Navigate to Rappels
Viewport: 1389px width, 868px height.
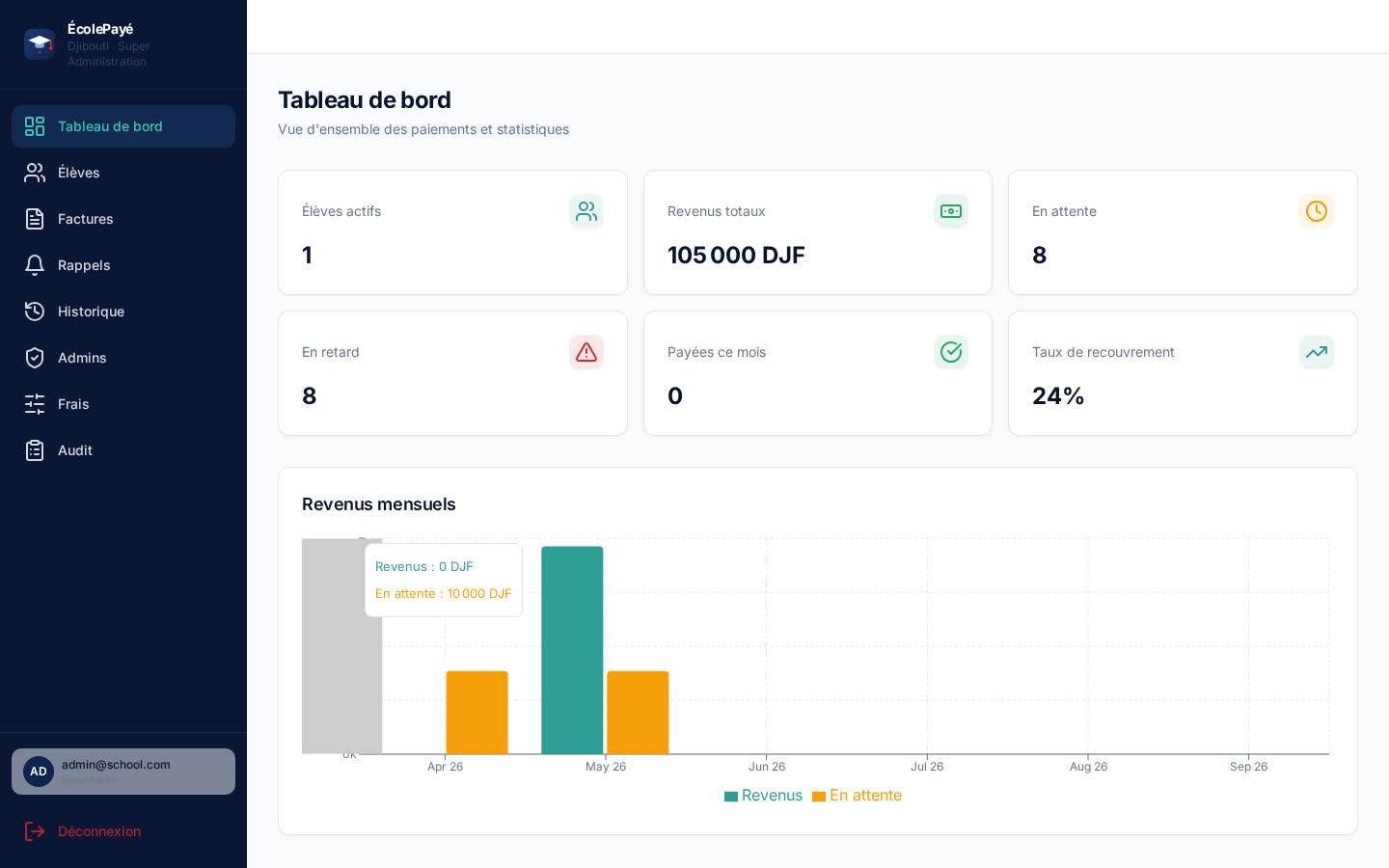pyautogui.click(x=123, y=265)
